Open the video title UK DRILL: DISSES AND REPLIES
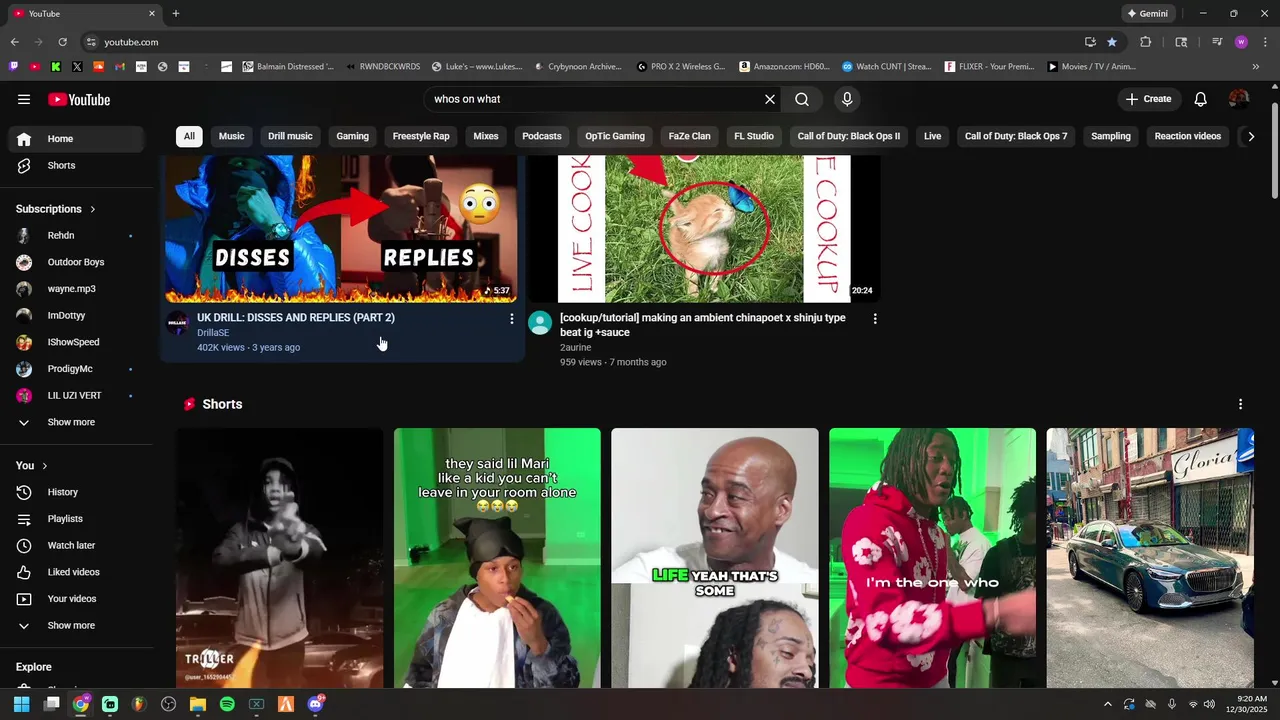This screenshot has height=720, width=1280. (x=296, y=318)
